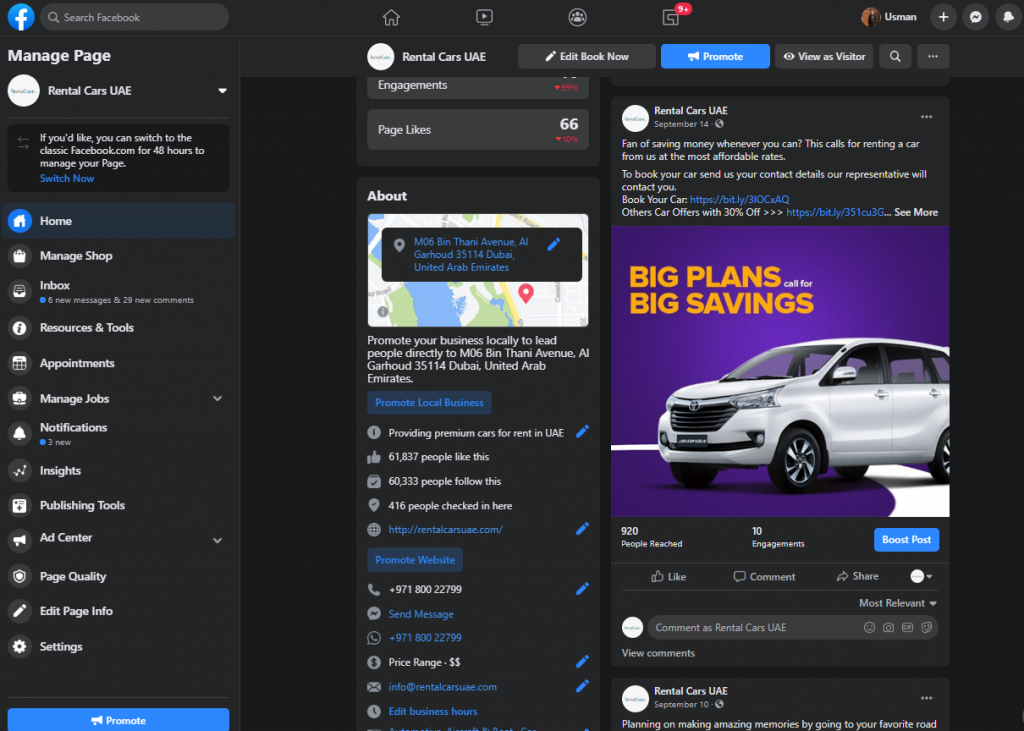This screenshot has height=731, width=1024.
Task: Expand the Ad Center section
Action: pos(217,540)
